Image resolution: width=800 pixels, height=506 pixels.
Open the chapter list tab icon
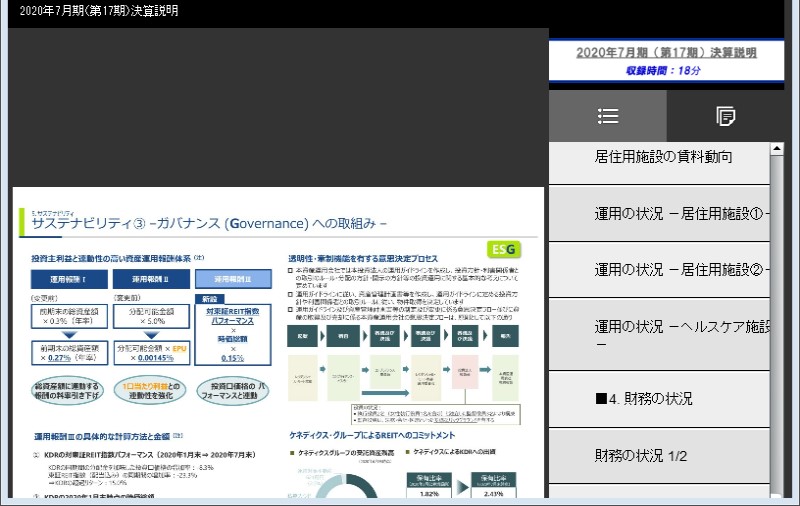tap(608, 116)
